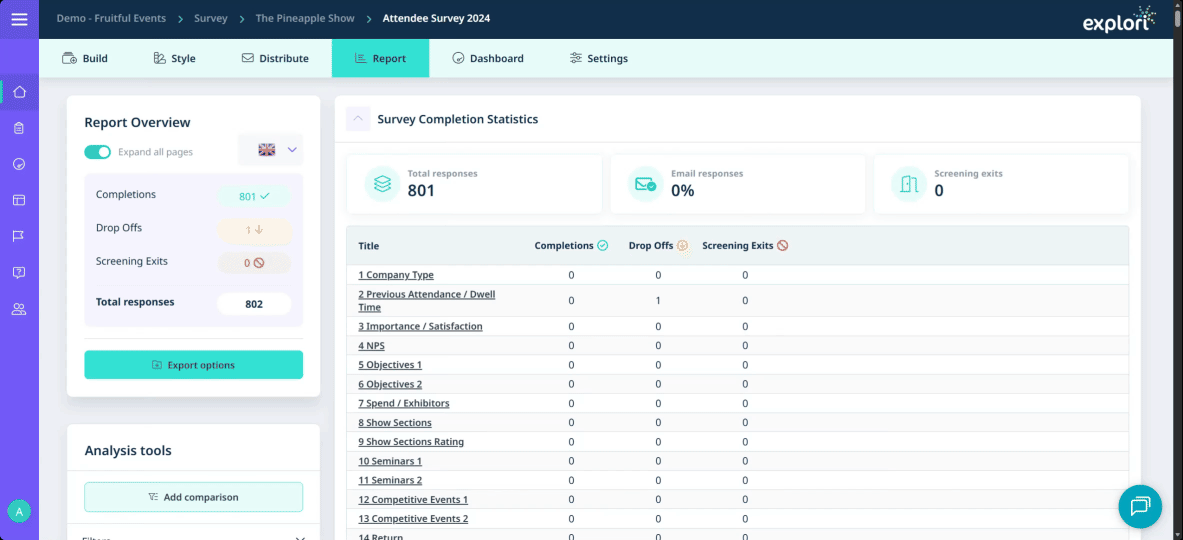The image size is (1183, 540).
Task: Go to the Distribute tab
Action: point(275,58)
